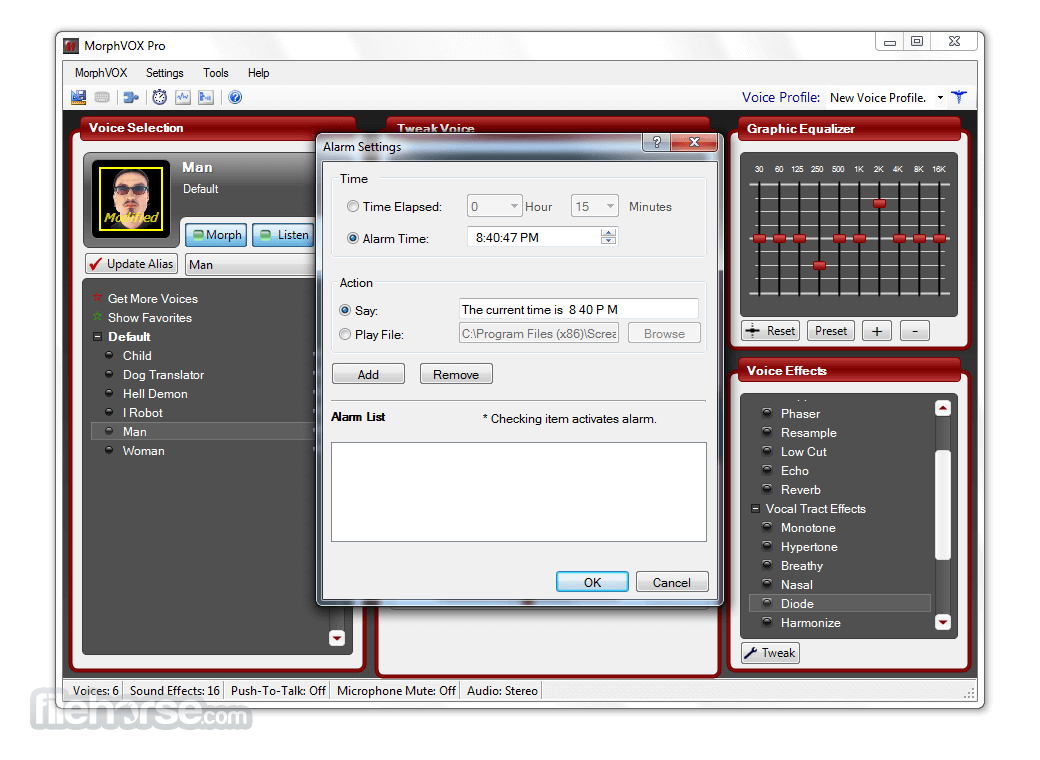
Task: Click Voice Effects scroll up arrow
Action: click(942, 409)
